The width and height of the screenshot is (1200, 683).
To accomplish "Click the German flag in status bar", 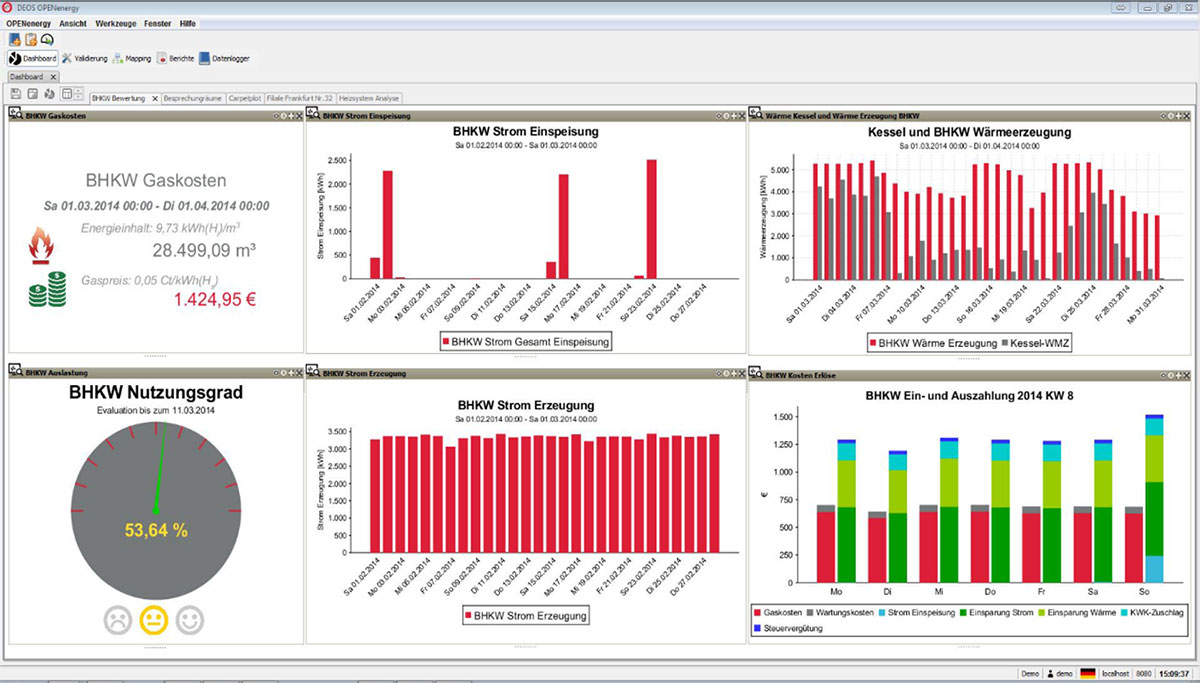I will pos(1088,674).
